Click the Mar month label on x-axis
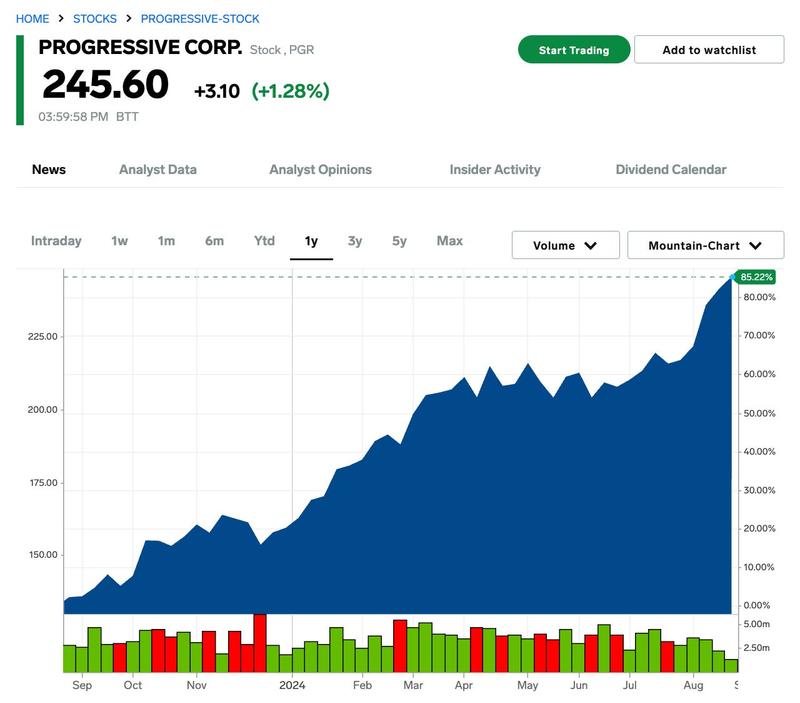 pyautogui.click(x=413, y=685)
